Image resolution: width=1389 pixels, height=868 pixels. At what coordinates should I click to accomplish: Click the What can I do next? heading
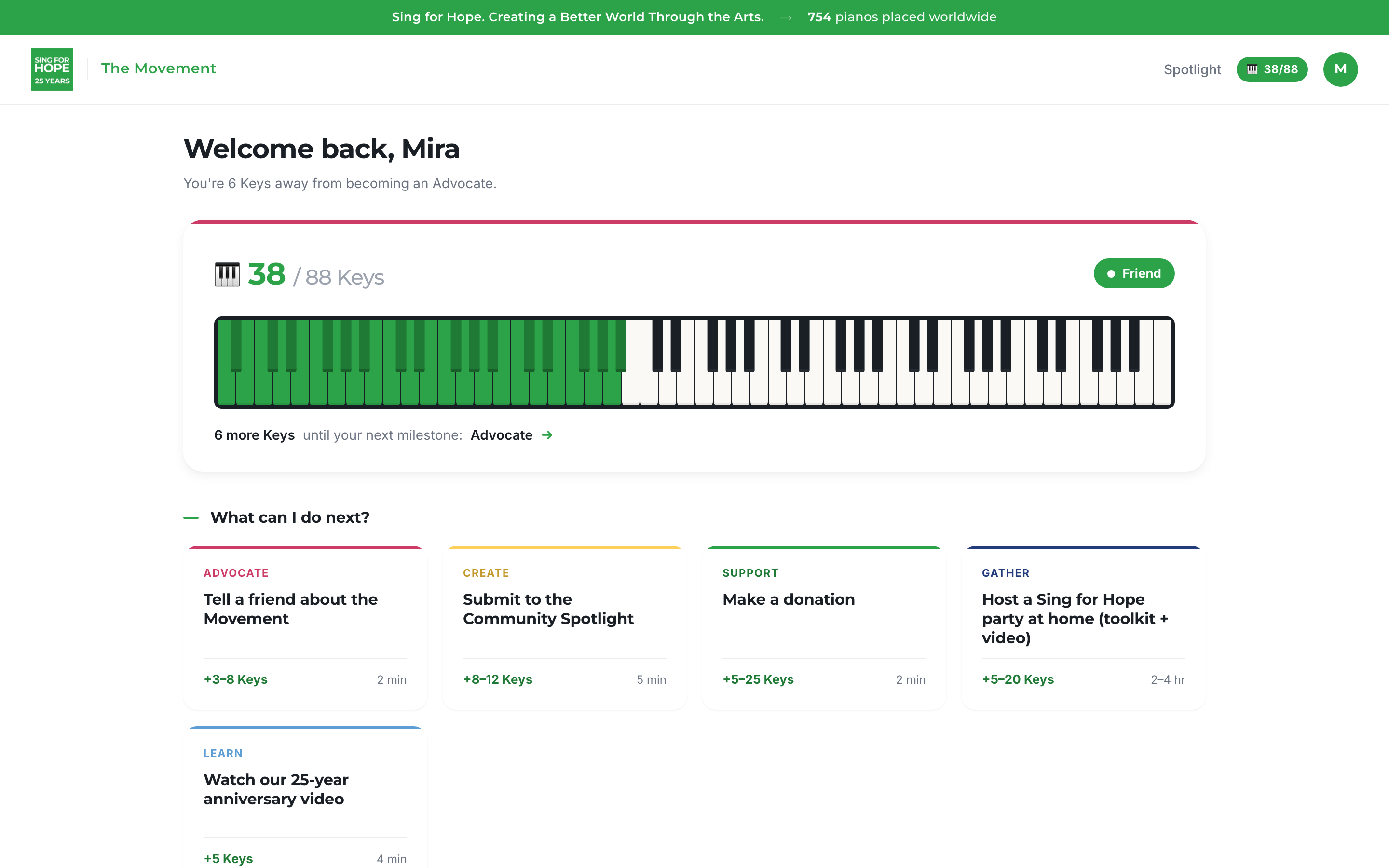coord(290,517)
